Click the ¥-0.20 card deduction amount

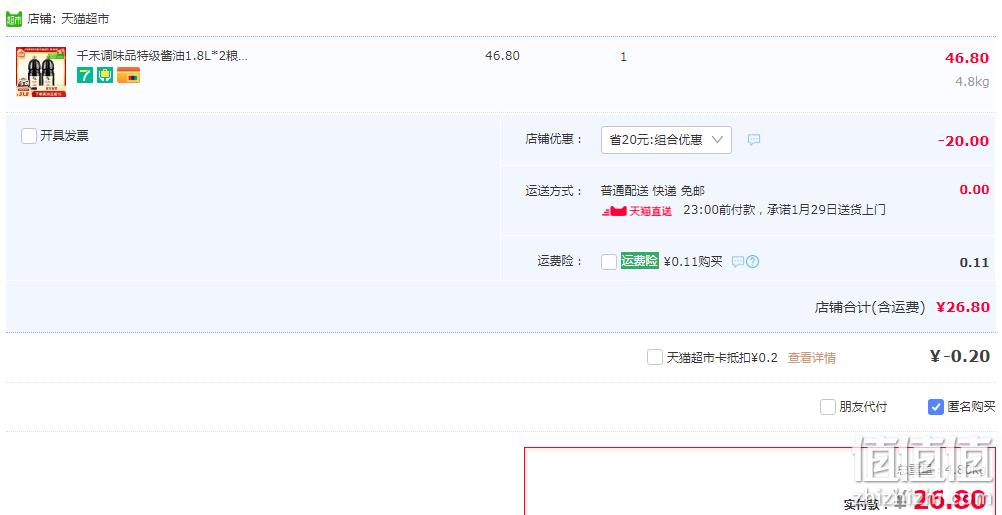coord(960,357)
